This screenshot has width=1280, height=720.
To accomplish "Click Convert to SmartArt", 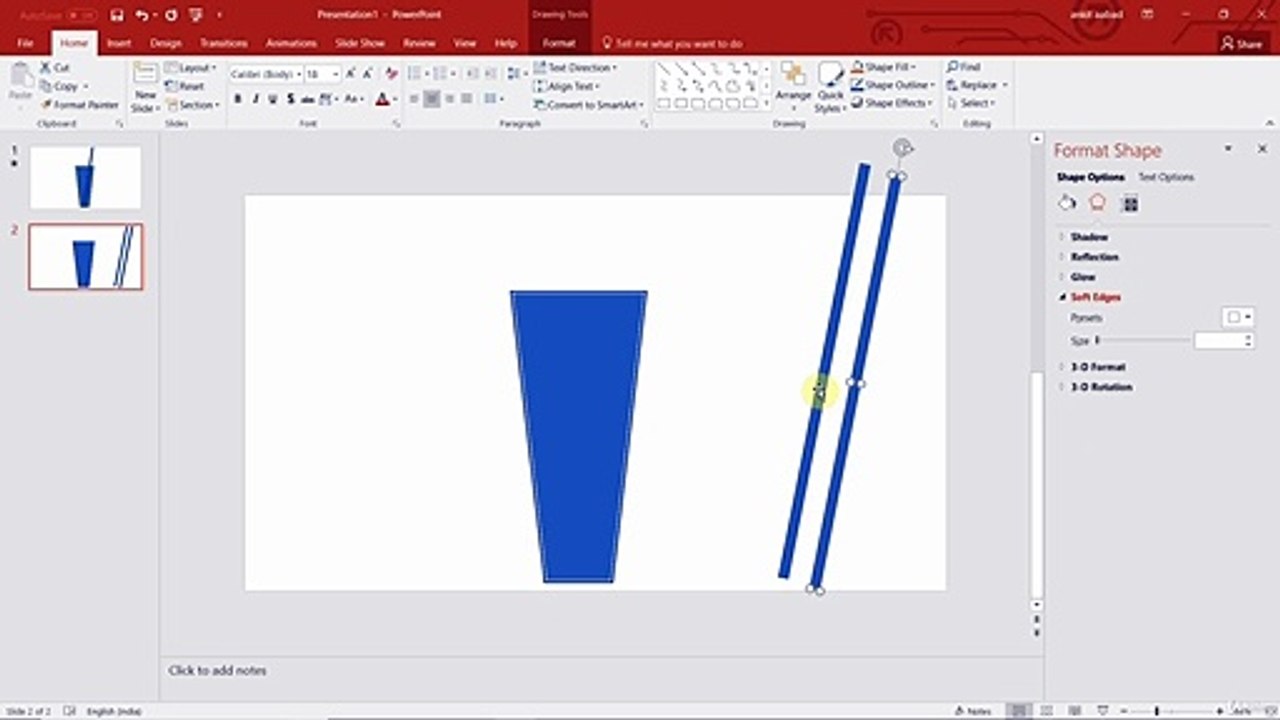I will coord(590,104).
